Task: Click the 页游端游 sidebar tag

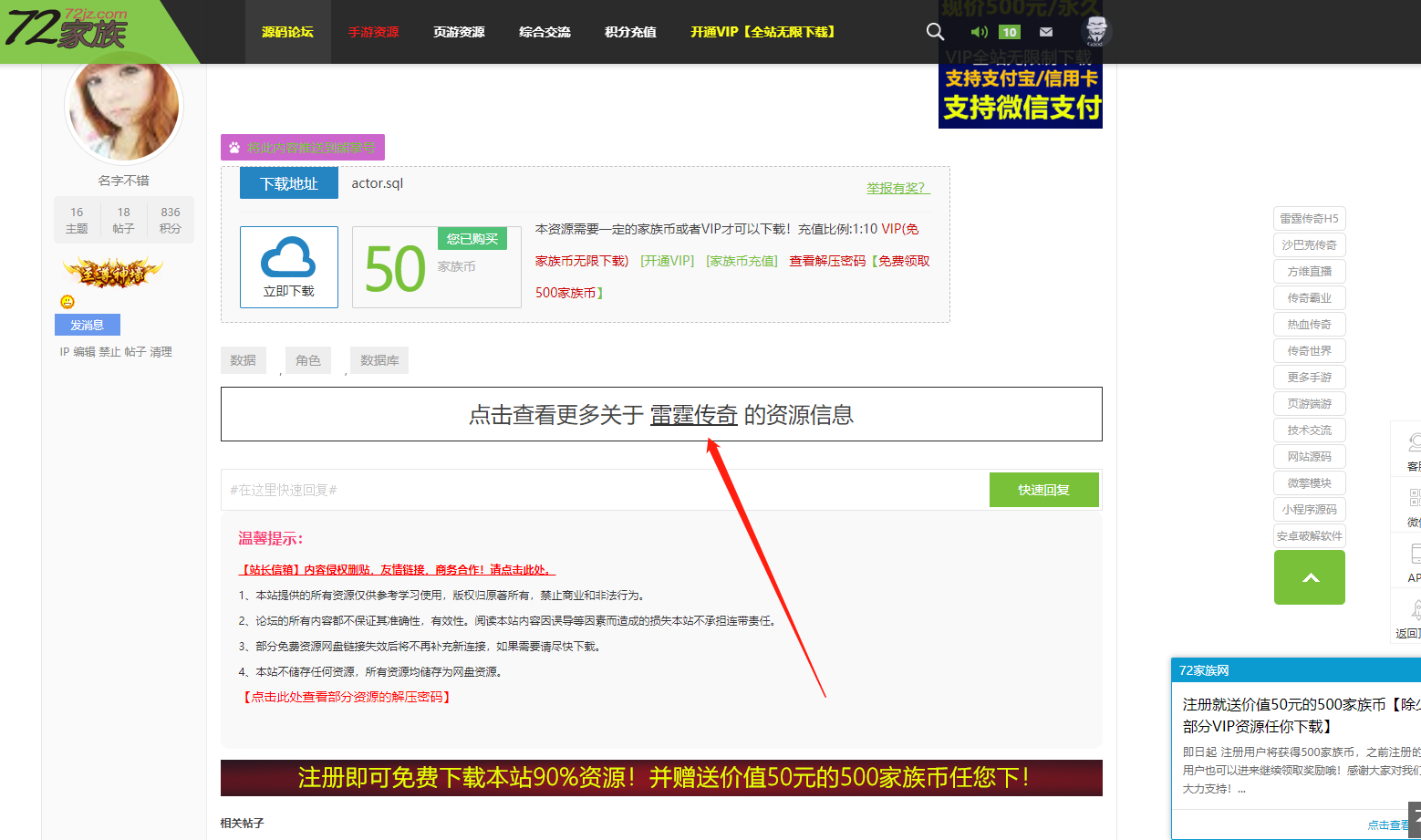Action: click(x=1310, y=404)
